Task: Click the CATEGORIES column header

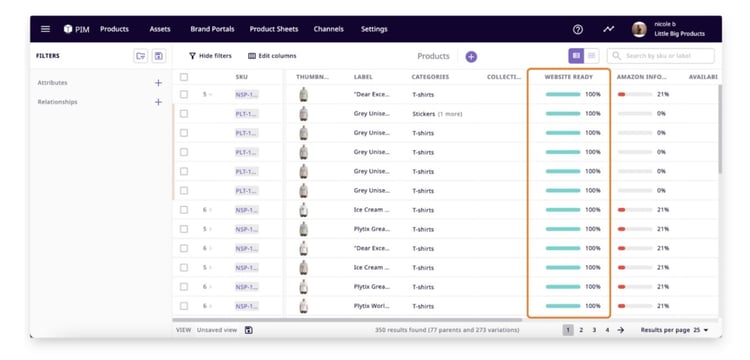Action: click(x=430, y=77)
